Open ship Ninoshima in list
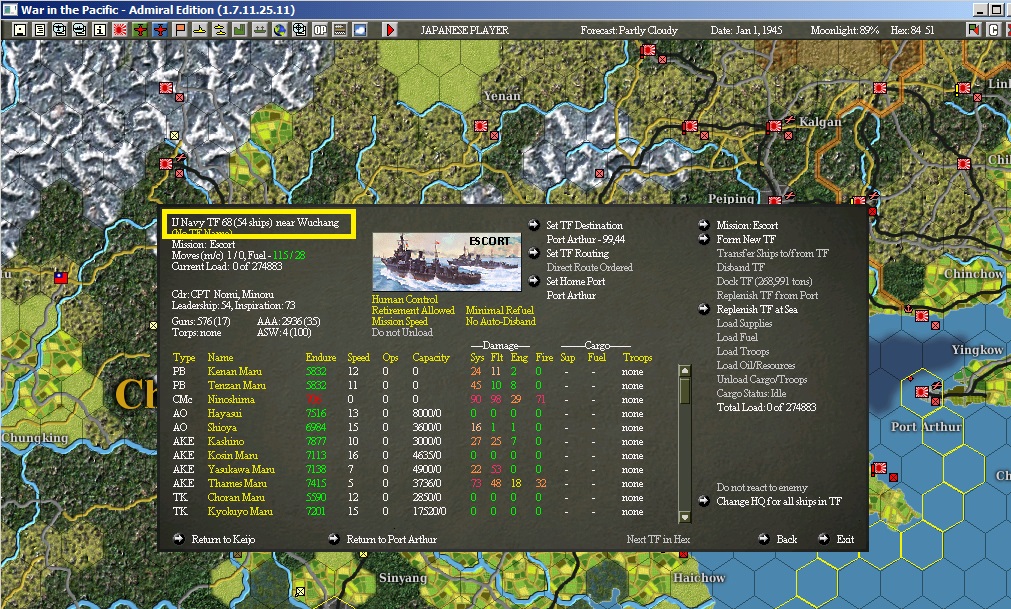 tap(231, 399)
